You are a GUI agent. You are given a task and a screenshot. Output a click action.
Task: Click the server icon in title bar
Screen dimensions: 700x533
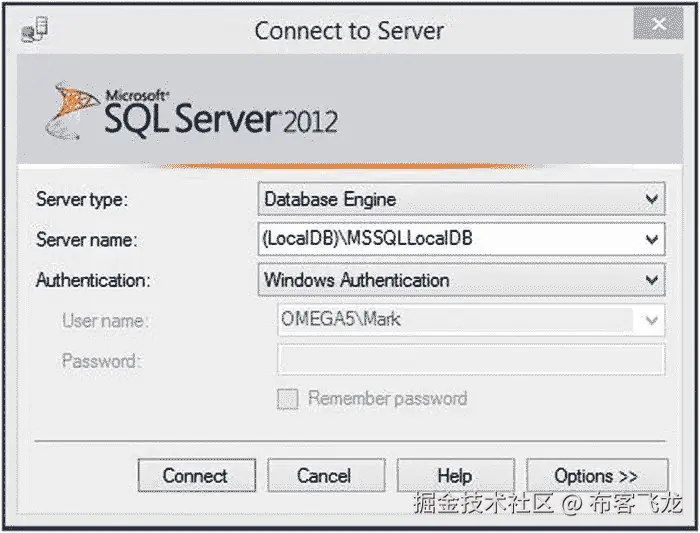[35, 29]
